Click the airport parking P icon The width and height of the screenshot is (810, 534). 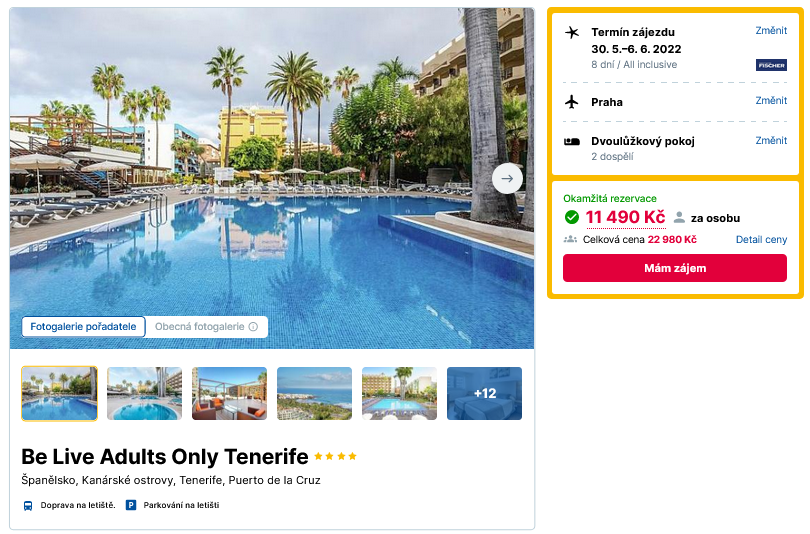[131, 505]
